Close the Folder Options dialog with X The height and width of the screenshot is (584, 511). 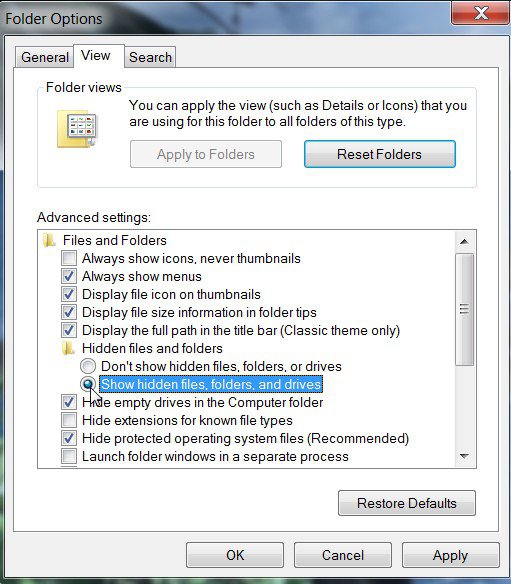[480, 13]
